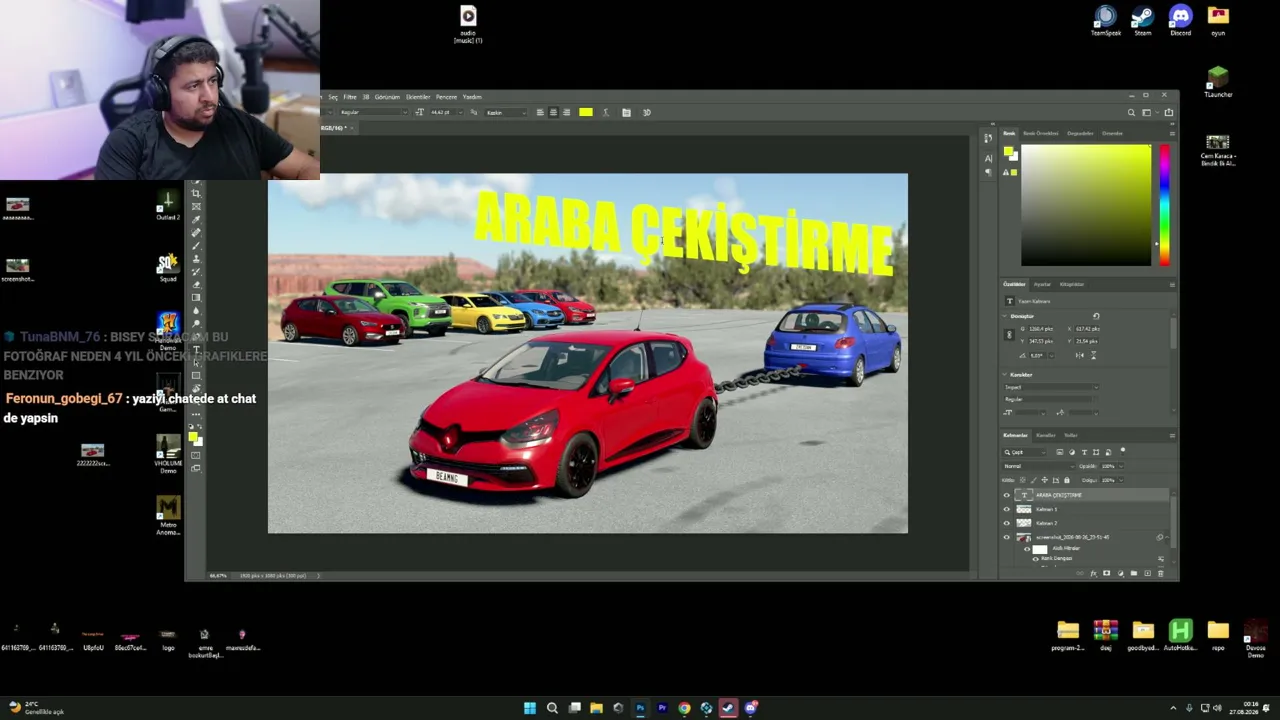
Task: Select the Crop tool in Photoshop toolbar
Action: [196, 194]
